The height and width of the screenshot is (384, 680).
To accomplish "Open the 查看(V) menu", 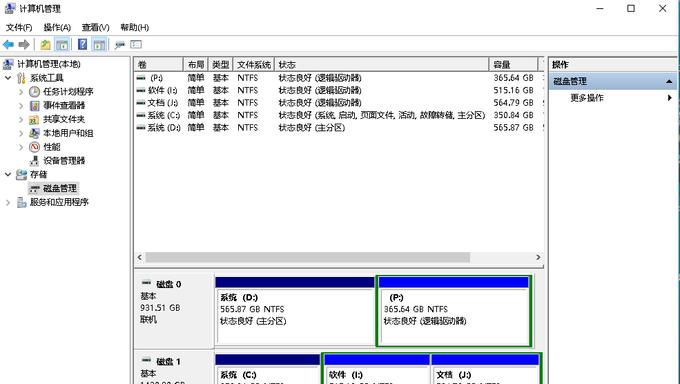I will pyautogui.click(x=95, y=27).
